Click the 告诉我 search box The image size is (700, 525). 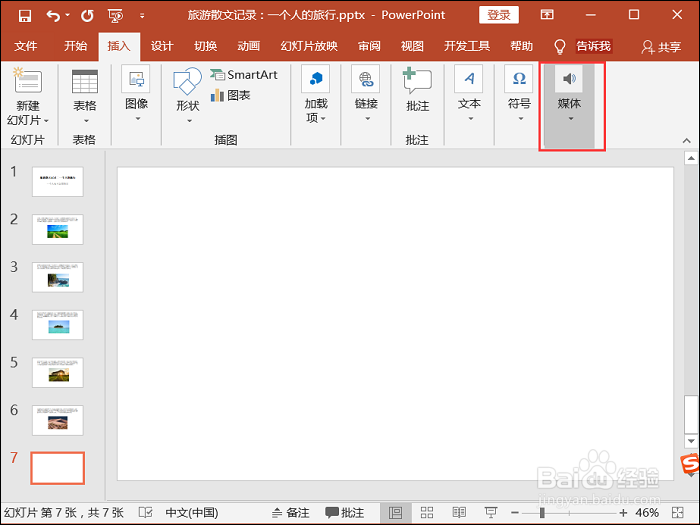pyautogui.click(x=593, y=46)
